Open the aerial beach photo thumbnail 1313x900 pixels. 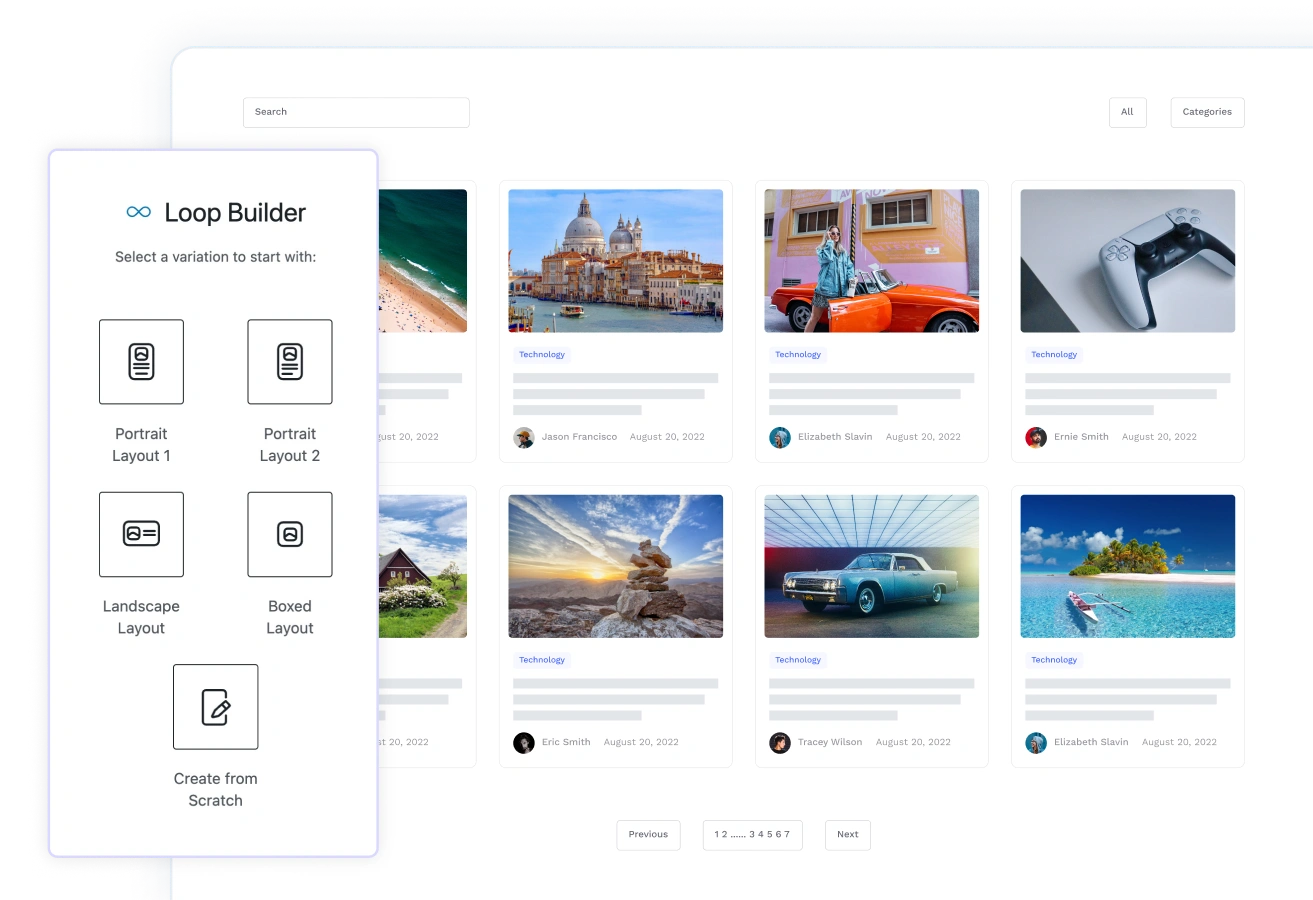click(422, 261)
